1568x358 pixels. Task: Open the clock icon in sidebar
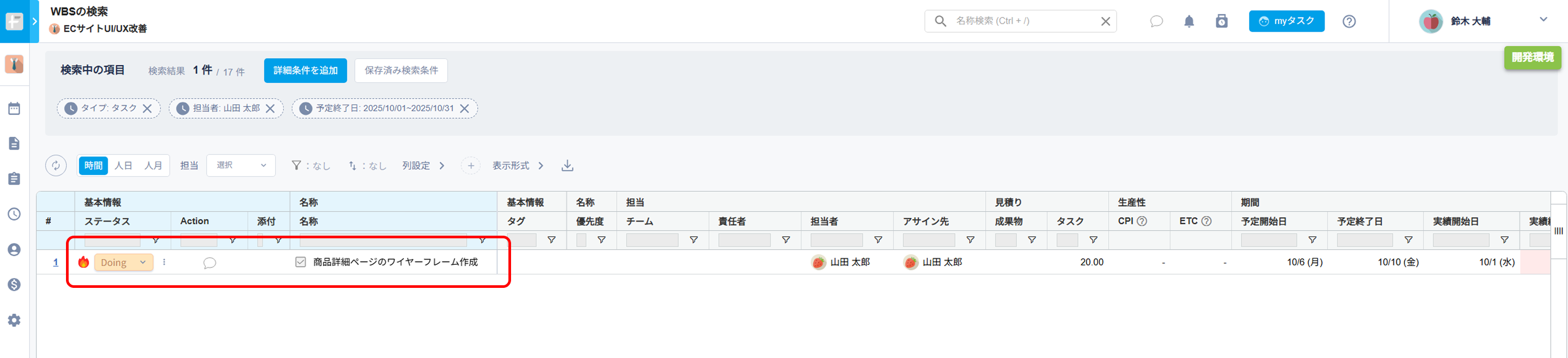14,214
